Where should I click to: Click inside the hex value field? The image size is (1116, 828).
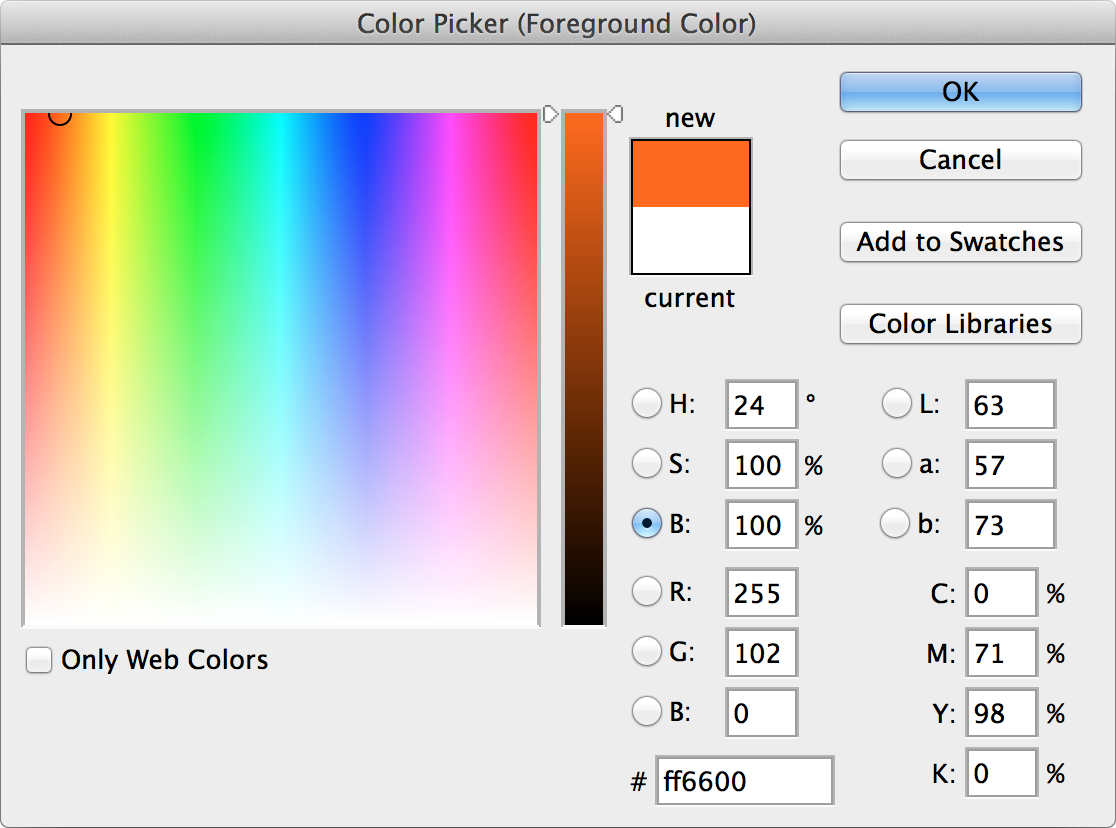[744, 780]
